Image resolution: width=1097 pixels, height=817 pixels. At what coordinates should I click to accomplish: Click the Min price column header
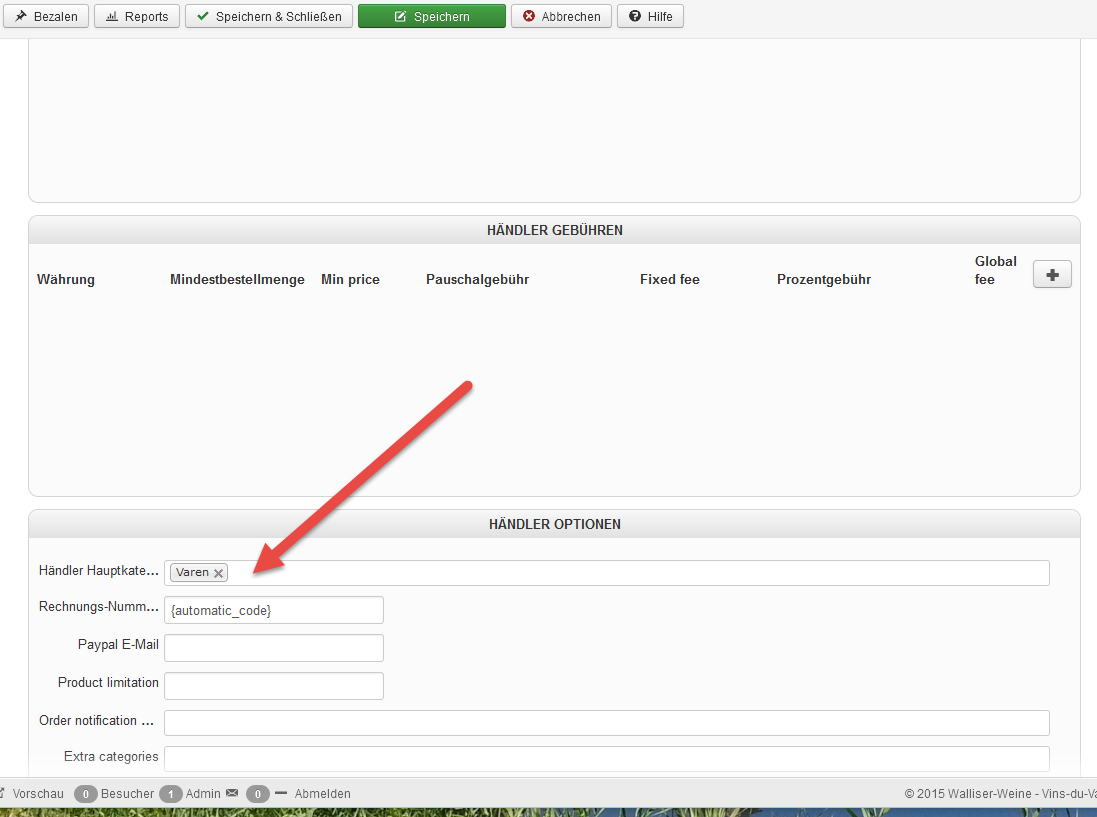tap(351, 279)
